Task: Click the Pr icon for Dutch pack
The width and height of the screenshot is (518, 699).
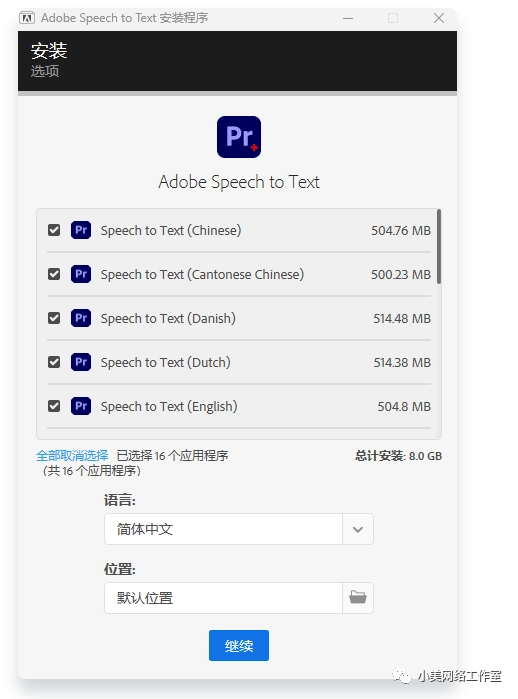Action: [81, 362]
